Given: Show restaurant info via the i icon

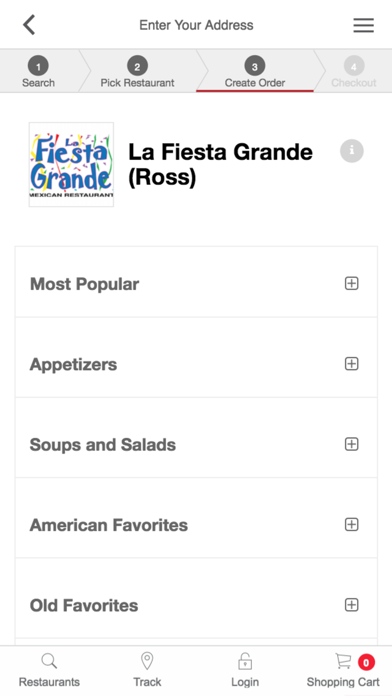Looking at the screenshot, I should (352, 151).
